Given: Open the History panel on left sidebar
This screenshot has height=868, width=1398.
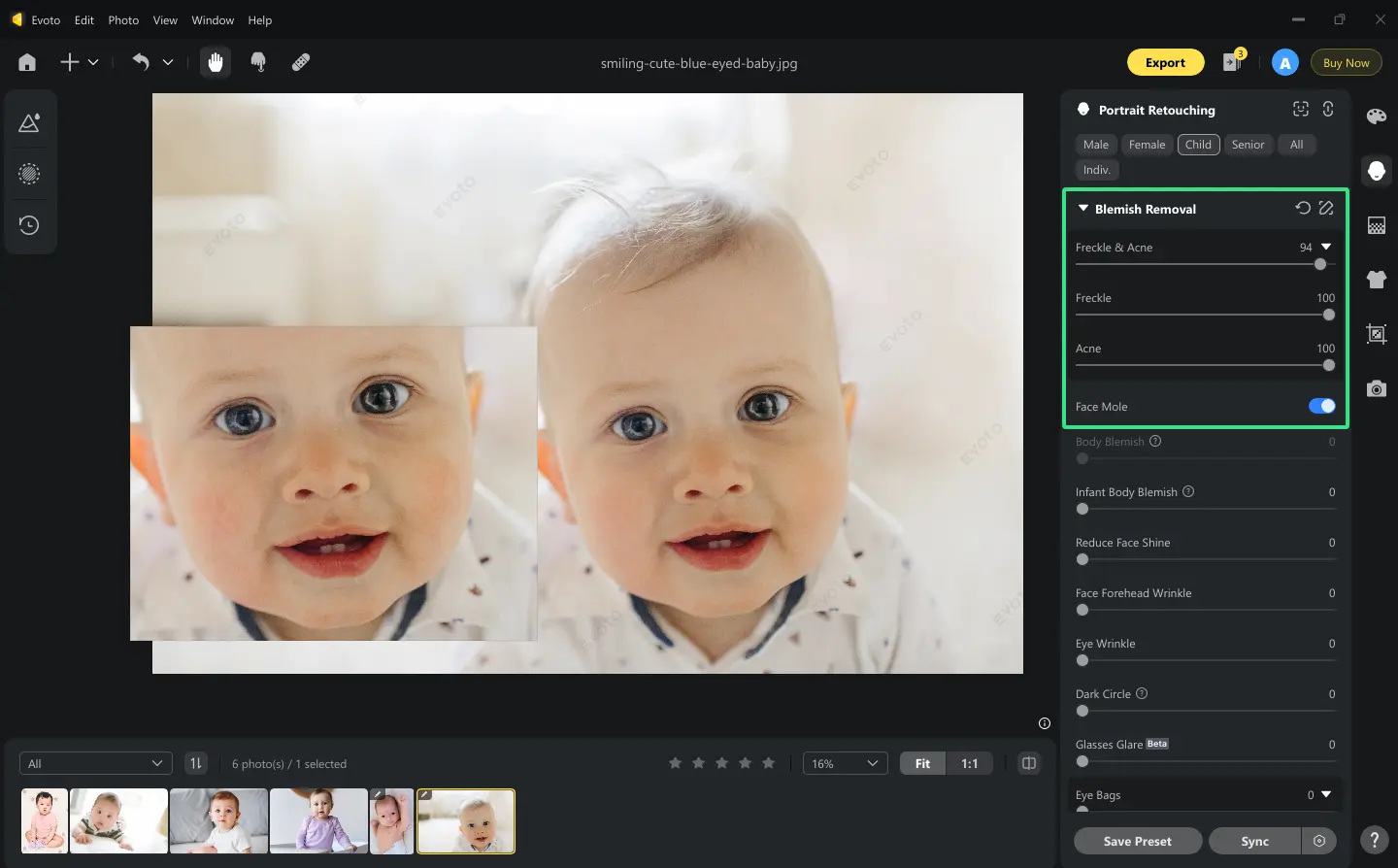Looking at the screenshot, I should (x=29, y=224).
